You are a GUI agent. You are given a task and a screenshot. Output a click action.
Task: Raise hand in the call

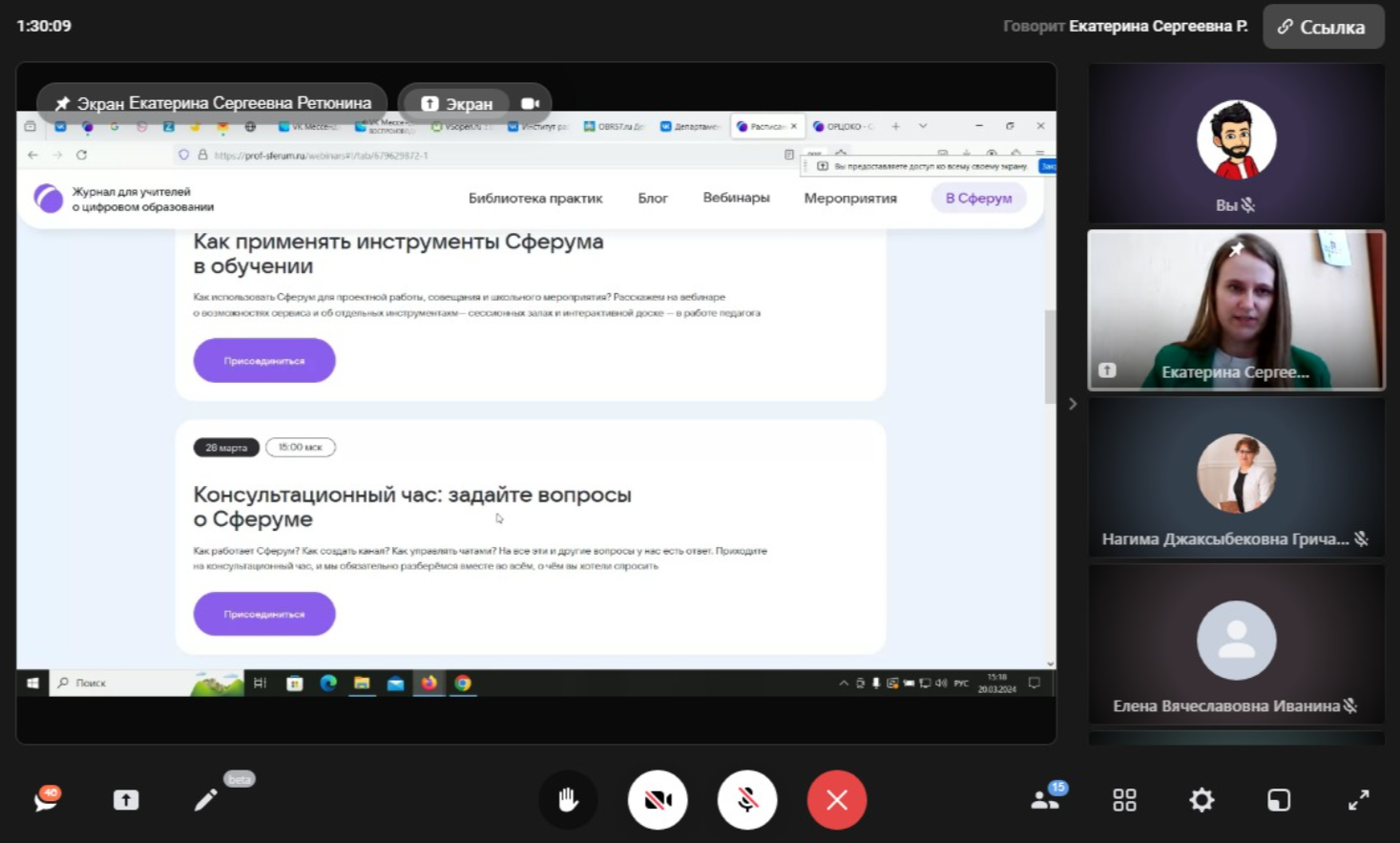(x=568, y=800)
